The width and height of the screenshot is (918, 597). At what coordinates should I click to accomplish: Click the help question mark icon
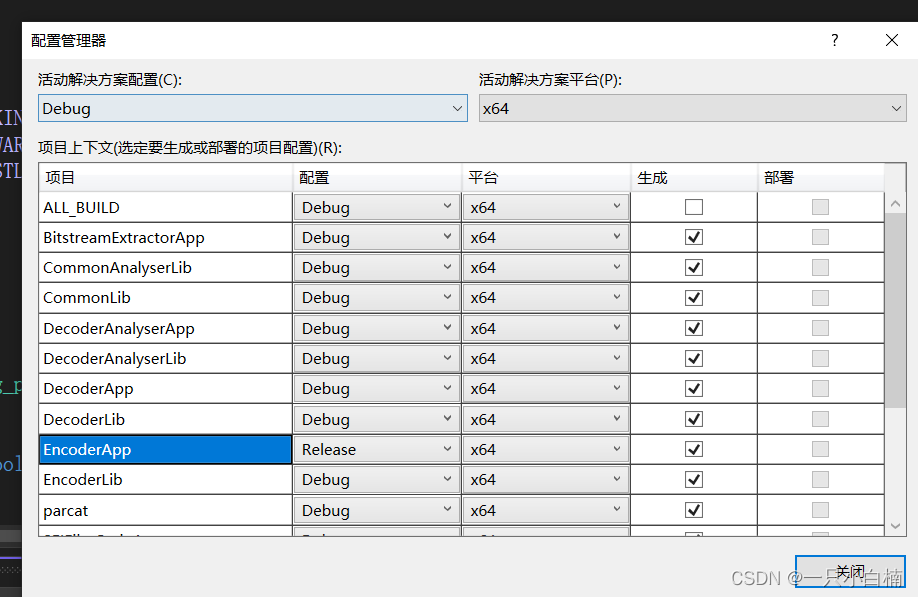coord(834,40)
